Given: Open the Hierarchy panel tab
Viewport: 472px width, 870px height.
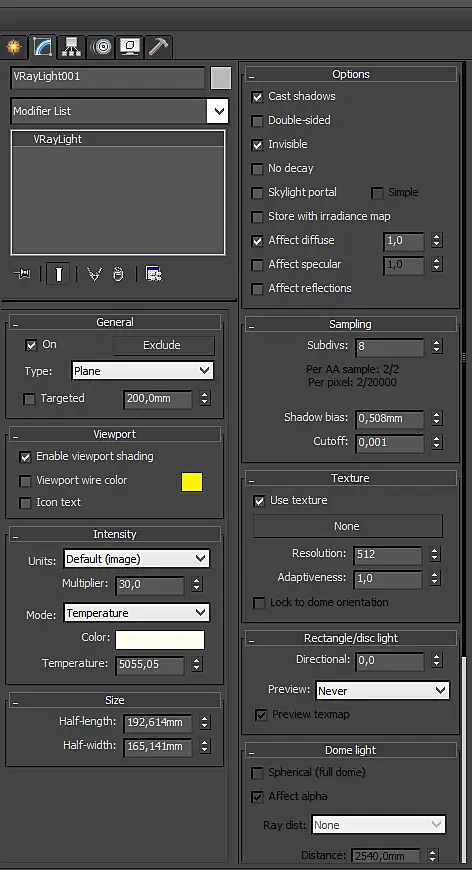Looking at the screenshot, I should click(x=72, y=47).
